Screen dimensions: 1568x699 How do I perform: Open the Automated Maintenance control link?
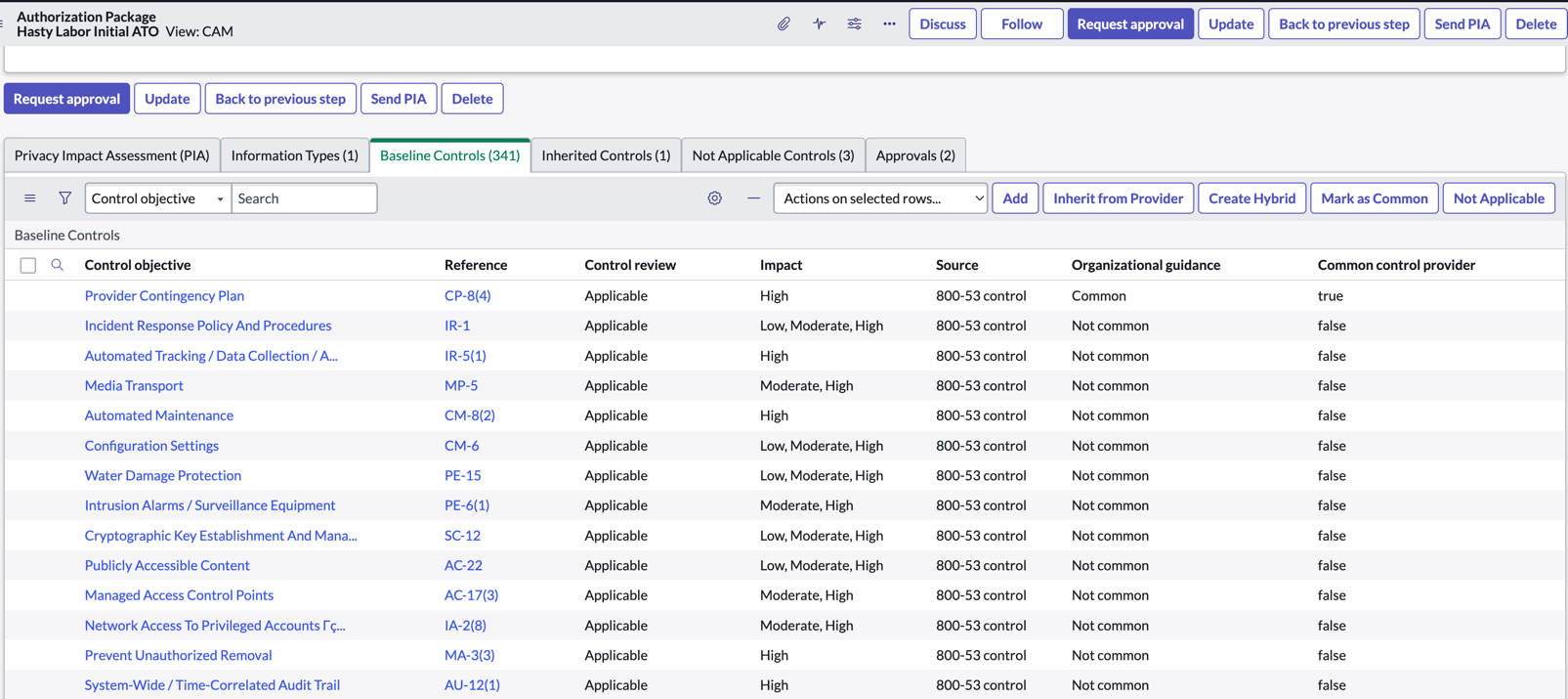coord(159,415)
